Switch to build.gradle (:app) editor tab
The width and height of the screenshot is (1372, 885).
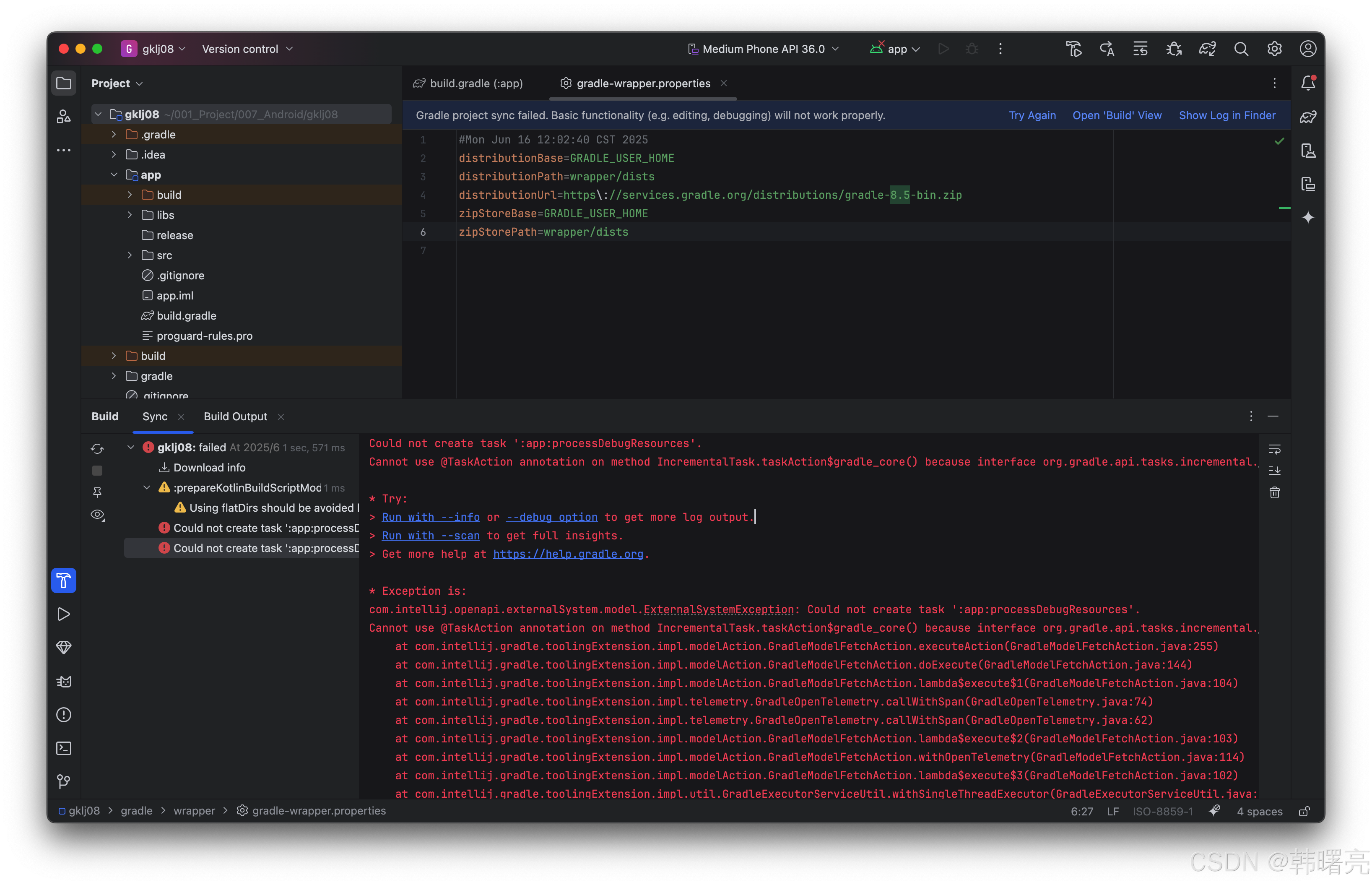click(x=468, y=83)
